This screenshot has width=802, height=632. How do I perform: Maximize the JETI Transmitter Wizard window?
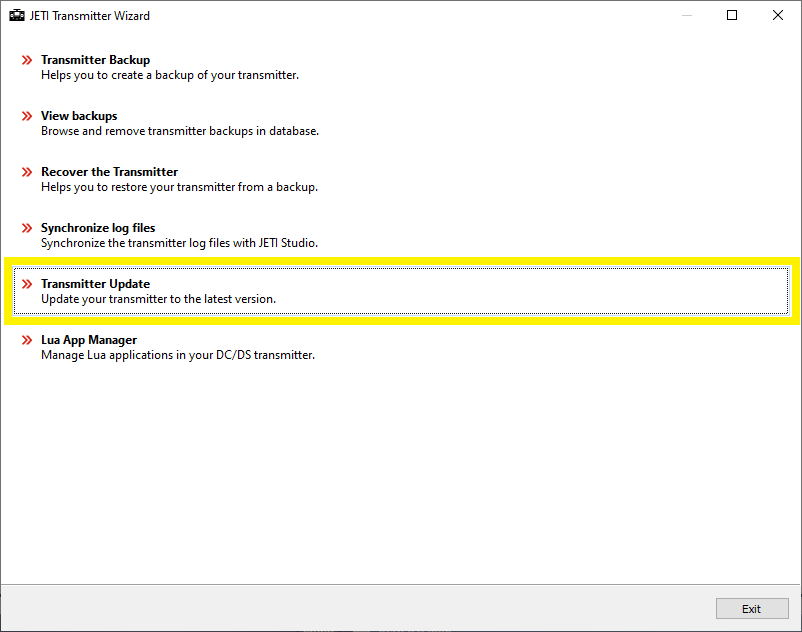click(732, 15)
